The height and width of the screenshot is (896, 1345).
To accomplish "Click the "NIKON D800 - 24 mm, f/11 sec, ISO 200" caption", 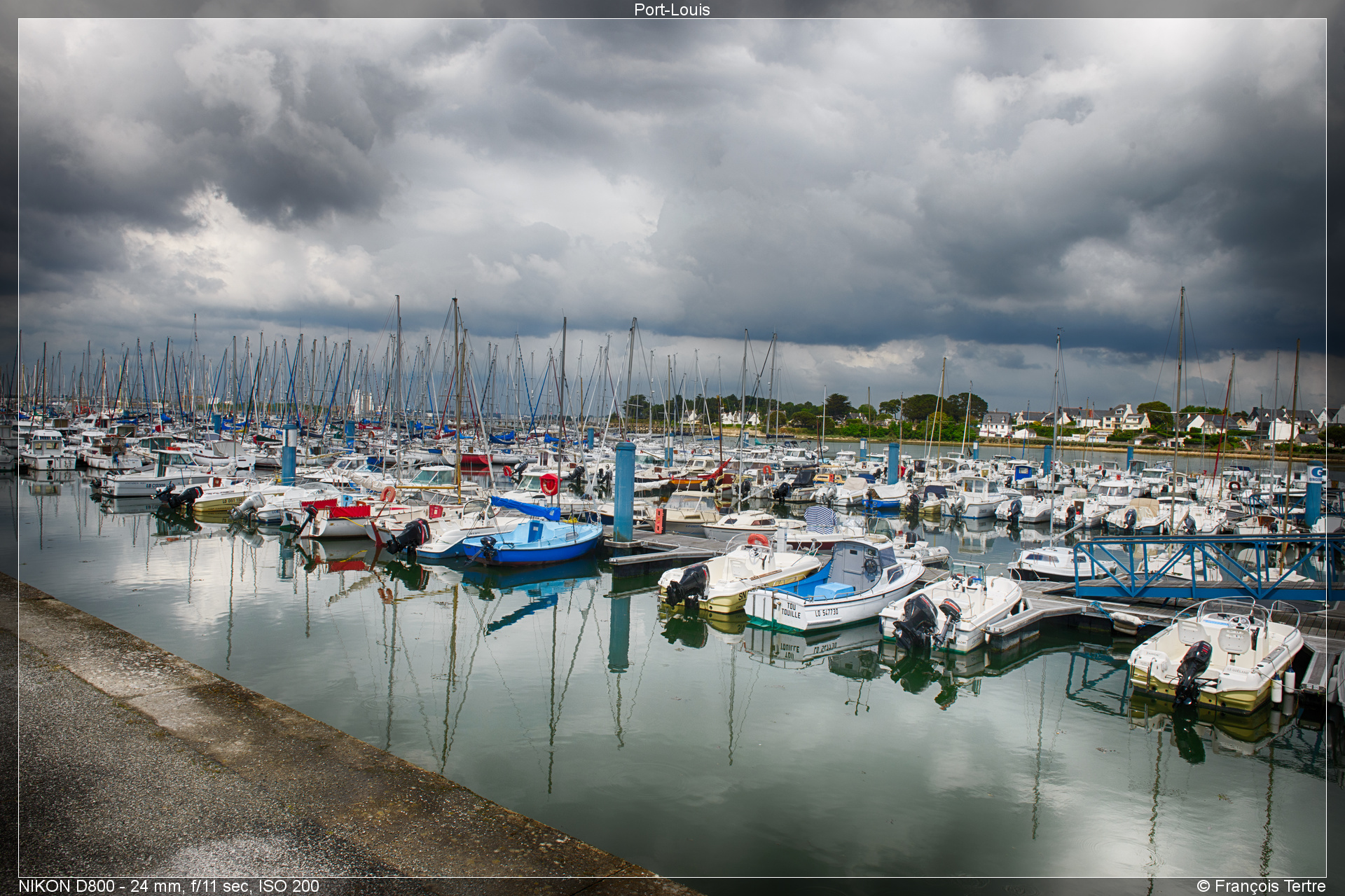I will click(169, 886).
